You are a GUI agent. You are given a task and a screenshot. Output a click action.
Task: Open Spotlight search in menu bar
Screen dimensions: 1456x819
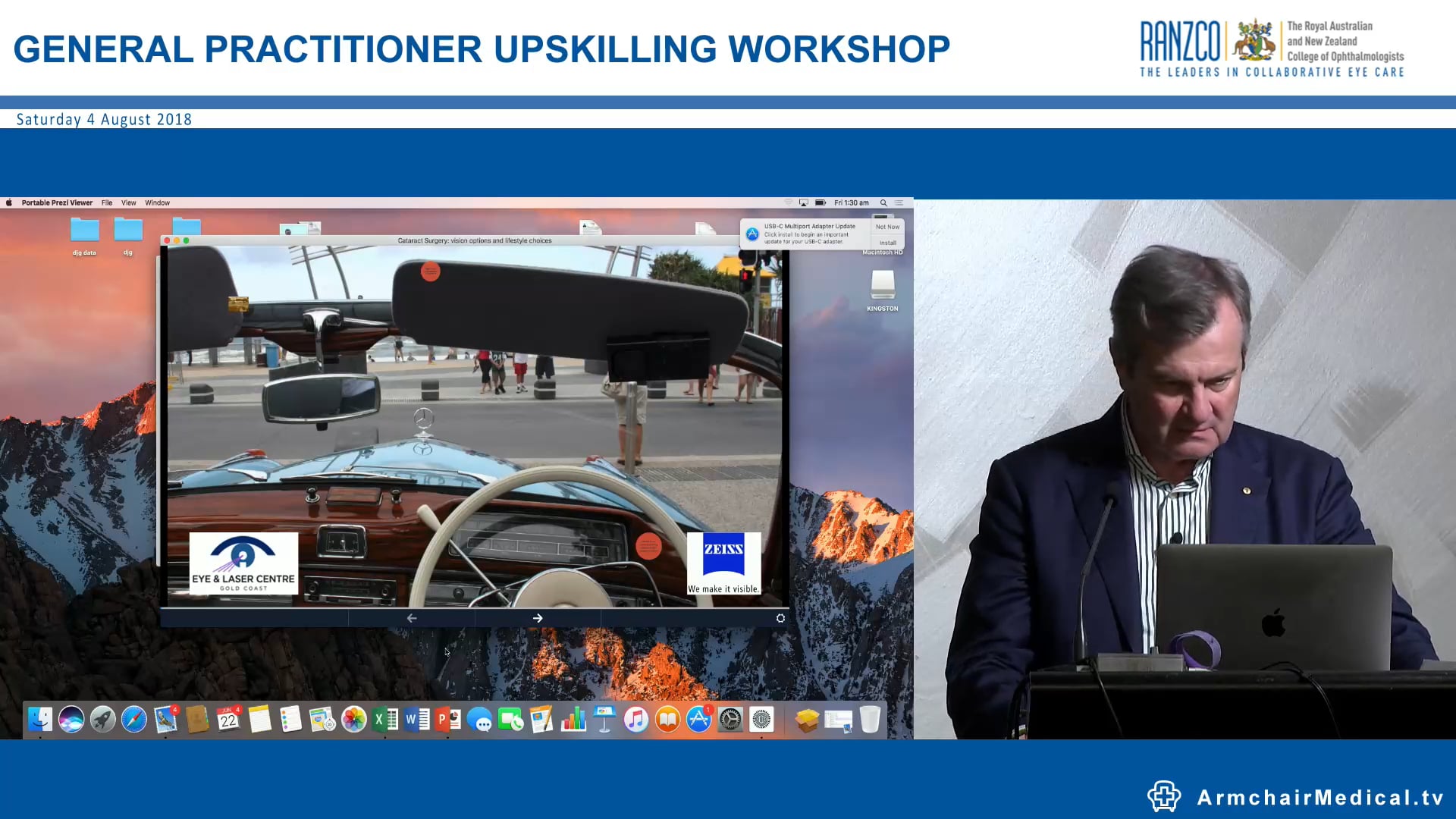(883, 202)
